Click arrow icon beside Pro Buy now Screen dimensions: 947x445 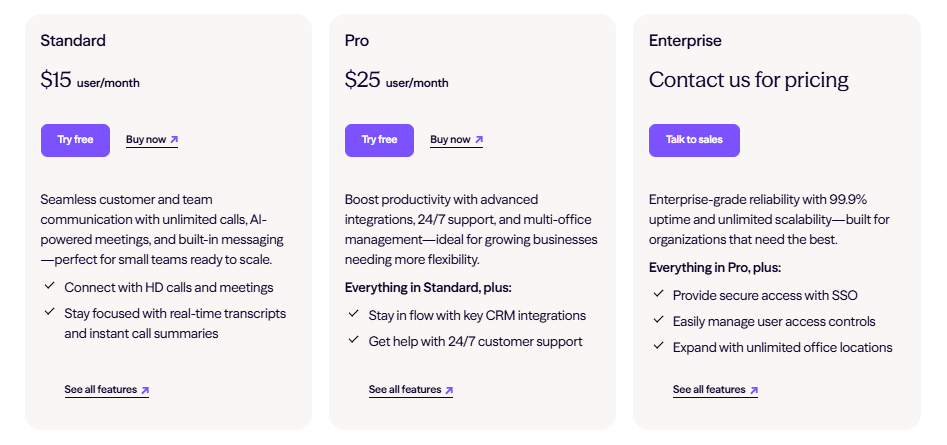point(478,140)
